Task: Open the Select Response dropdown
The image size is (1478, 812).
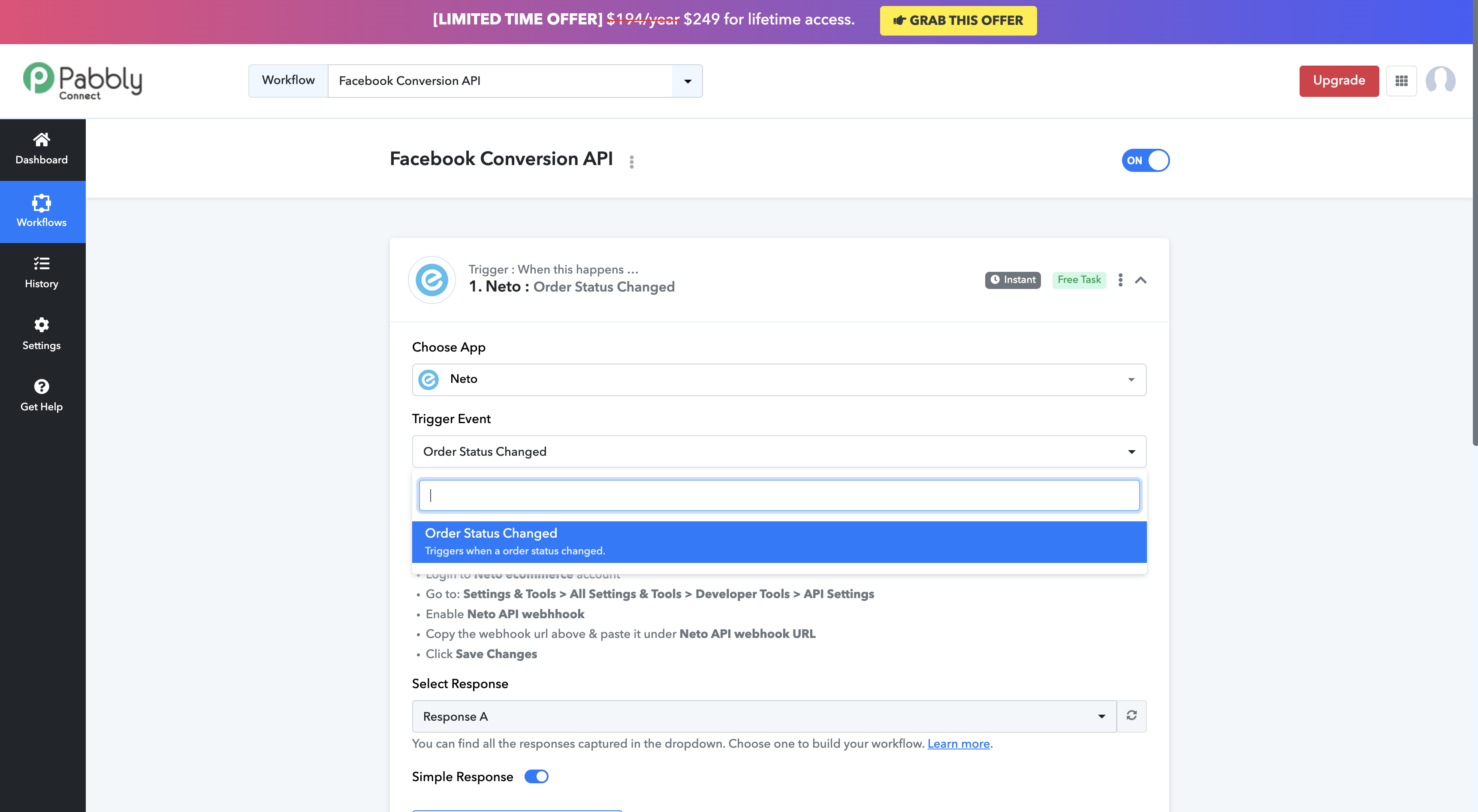Action: point(764,716)
